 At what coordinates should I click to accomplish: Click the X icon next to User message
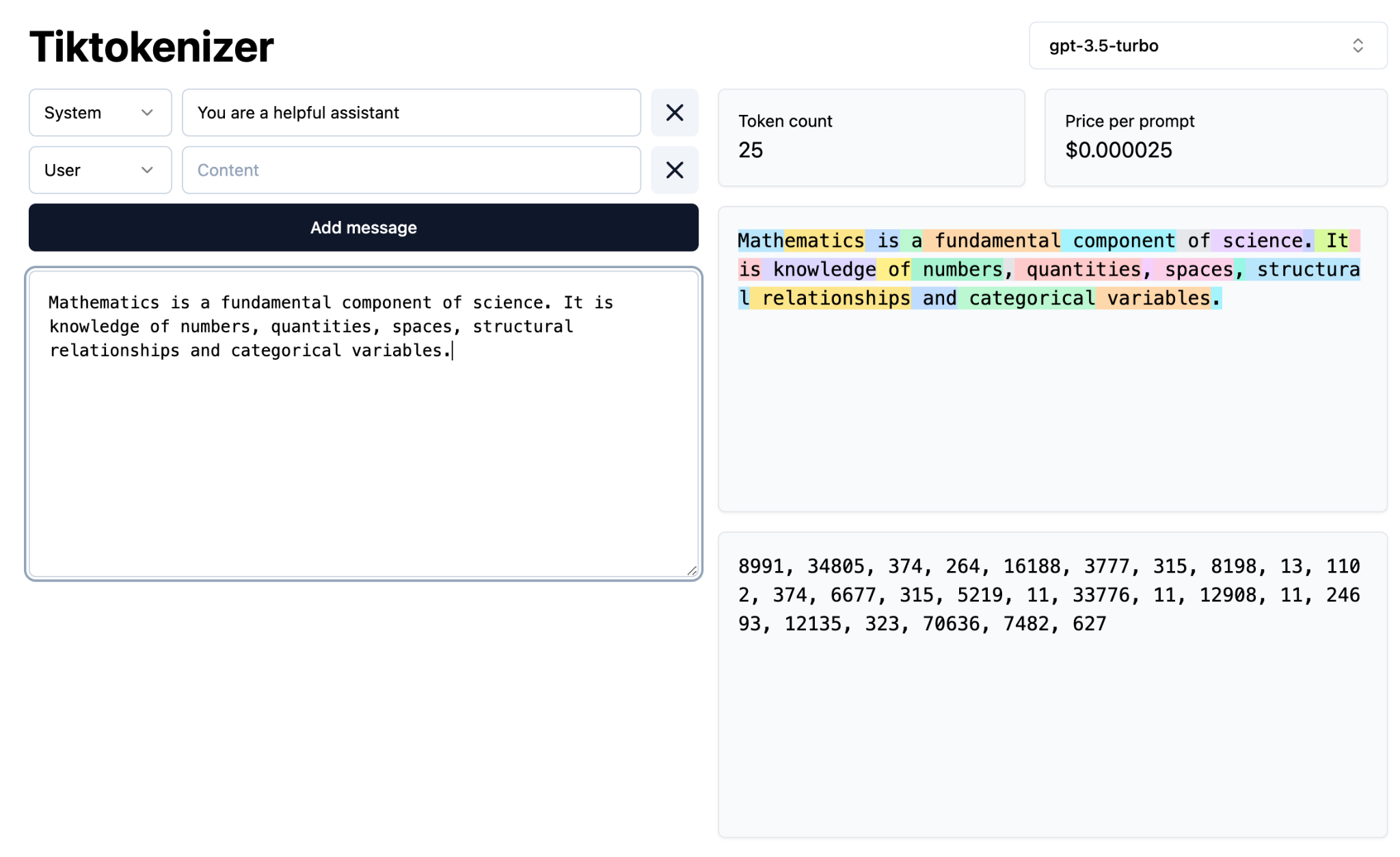click(x=674, y=170)
